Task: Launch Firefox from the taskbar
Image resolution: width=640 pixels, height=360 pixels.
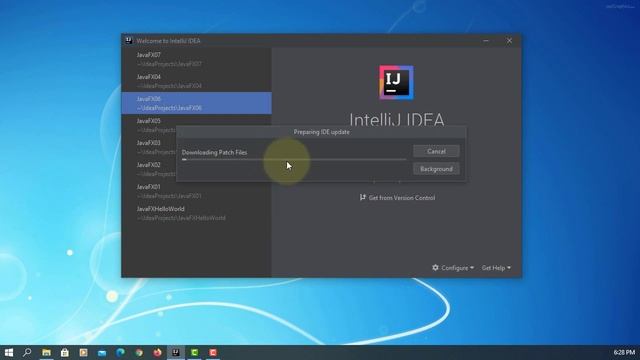Action: (157, 352)
